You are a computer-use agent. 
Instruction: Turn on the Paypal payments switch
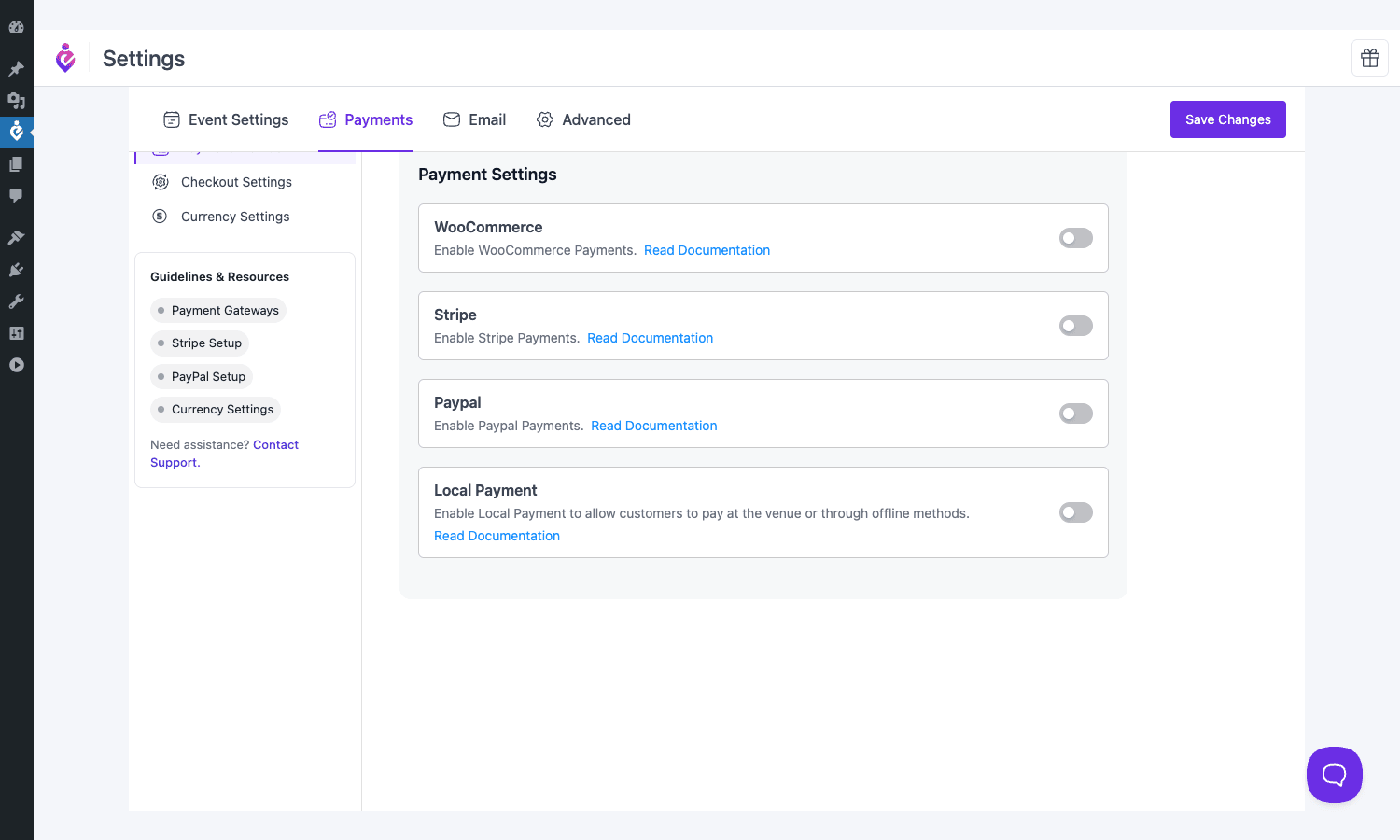tap(1076, 413)
